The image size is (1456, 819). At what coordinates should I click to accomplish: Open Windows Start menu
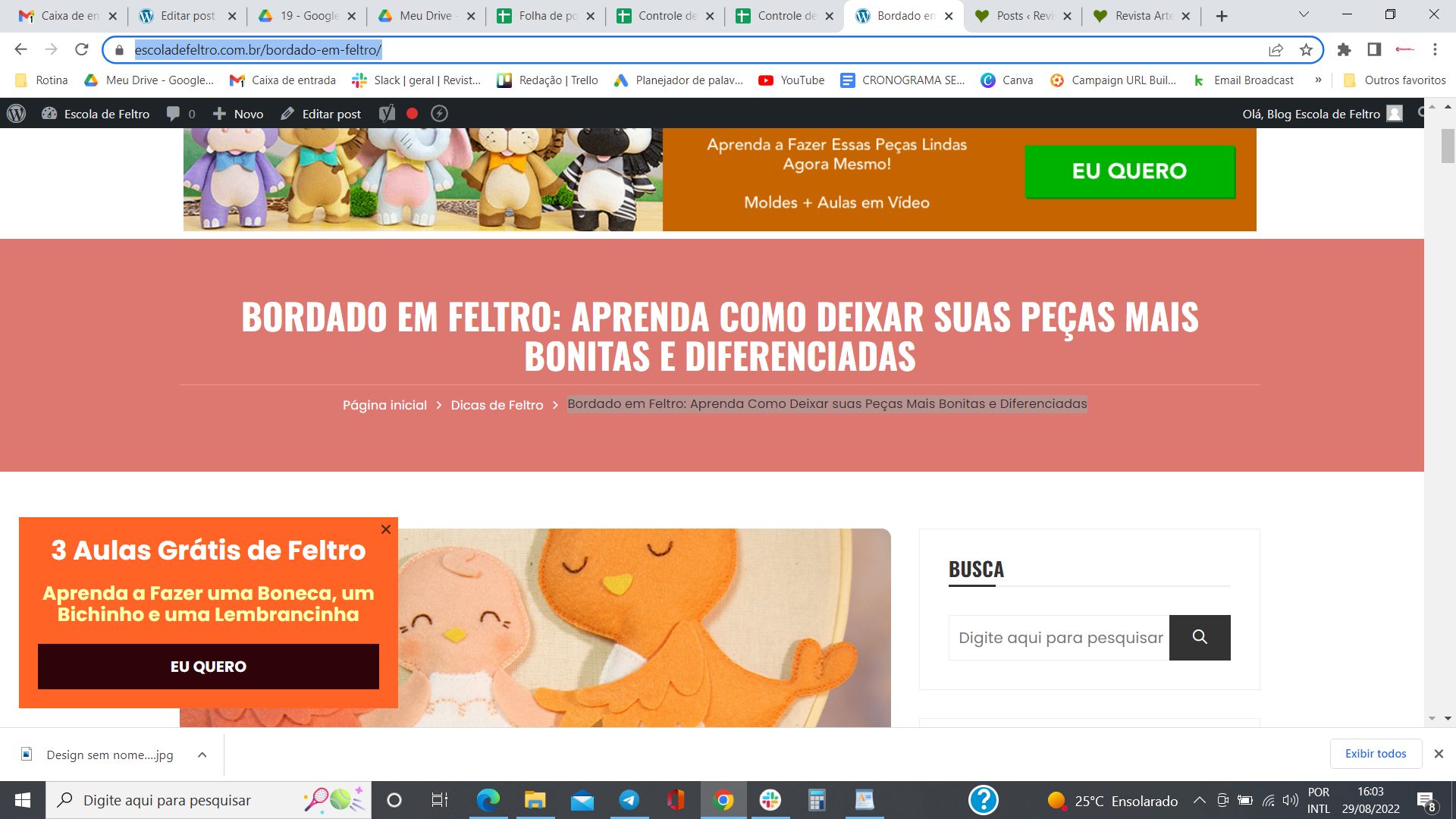[x=23, y=801]
